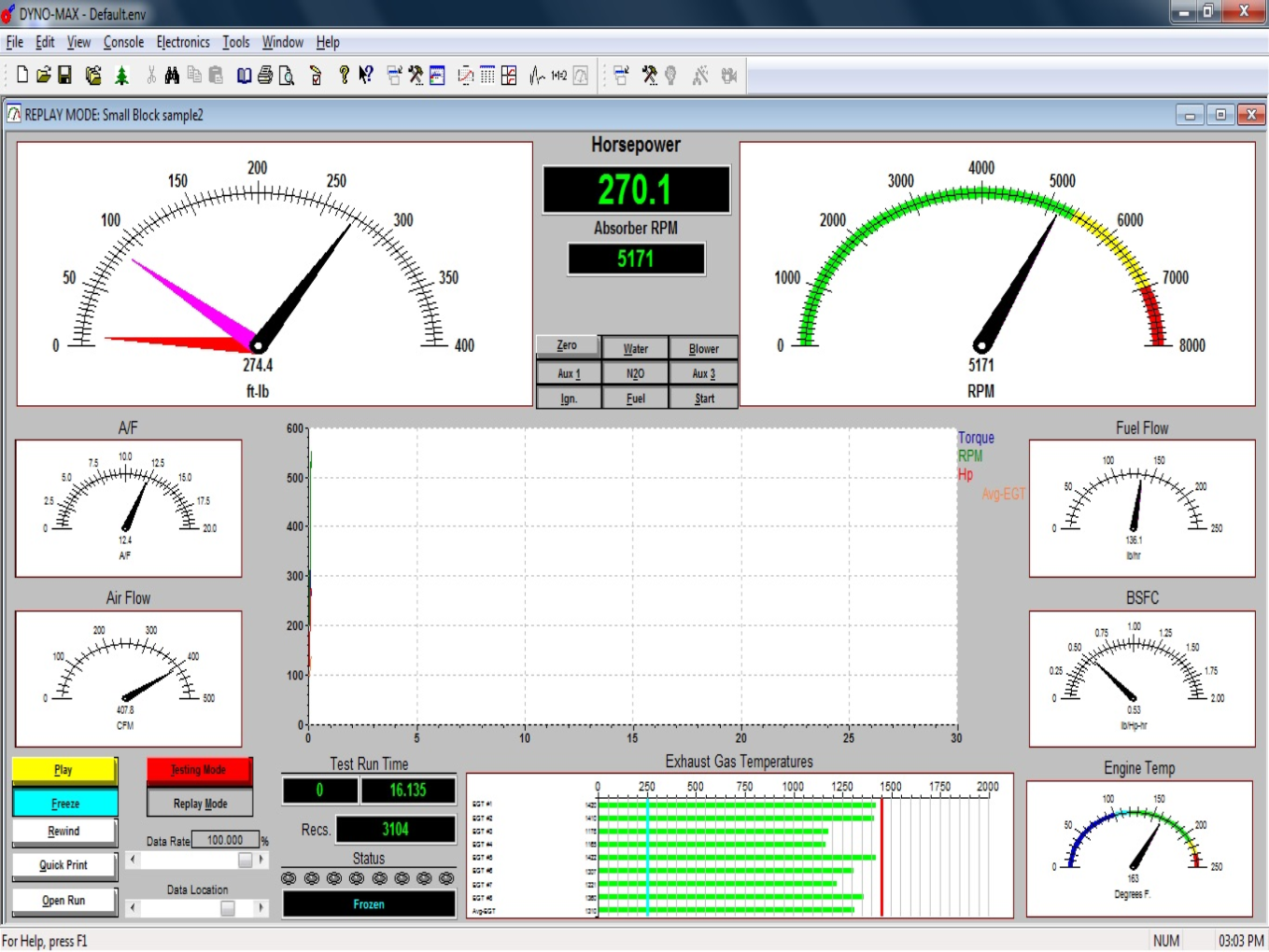Screen dimensions: 1269x952
Task: Click the Data Rate slider thumb
Action: pos(246,860)
